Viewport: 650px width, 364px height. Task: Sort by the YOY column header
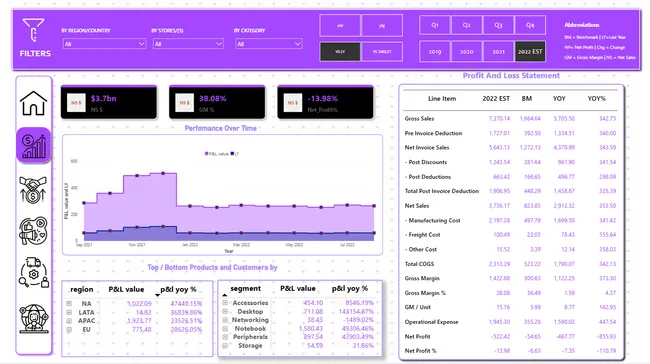pyautogui.click(x=559, y=99)
